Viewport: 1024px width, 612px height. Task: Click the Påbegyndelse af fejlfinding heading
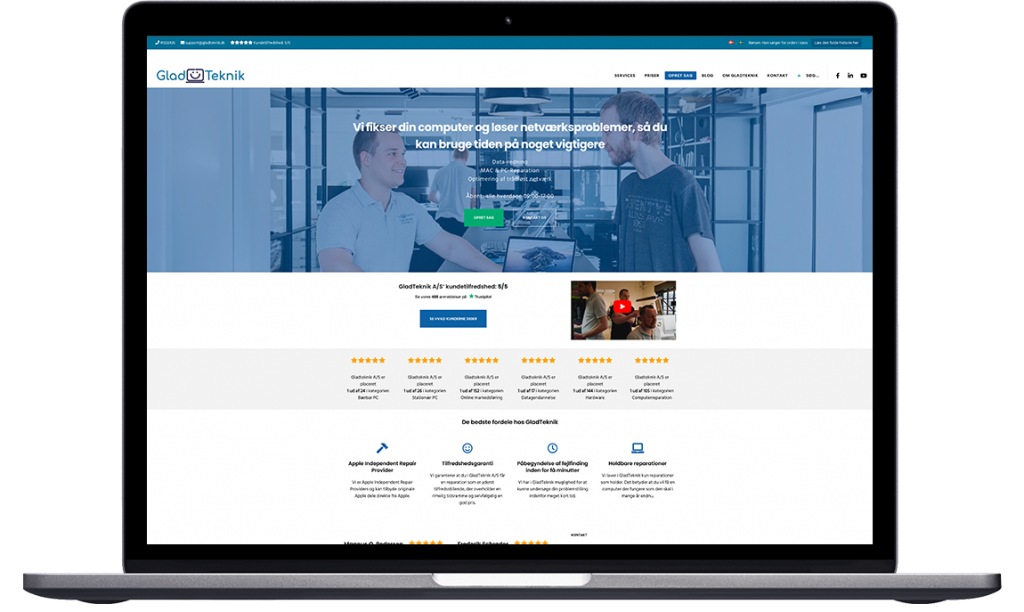click(552, 466)
